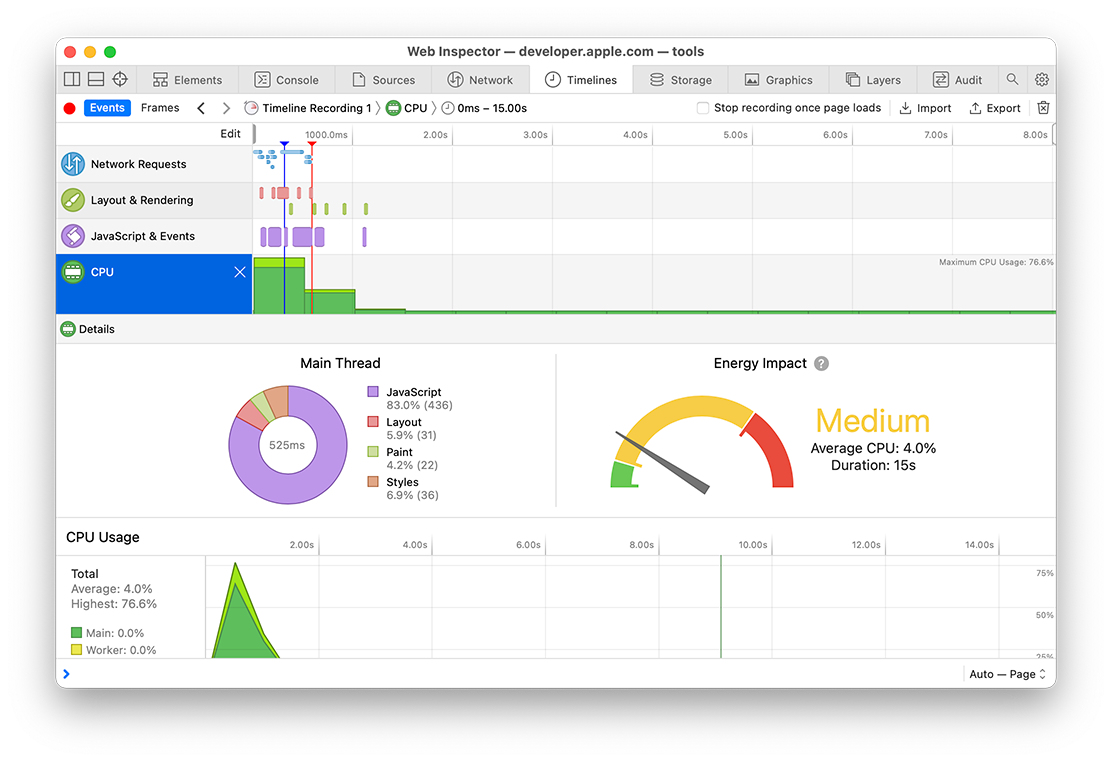Image resolution: width=1112 pixels, height=762 pixels.
Task: Click the red record timeline button
Action: 69,108
